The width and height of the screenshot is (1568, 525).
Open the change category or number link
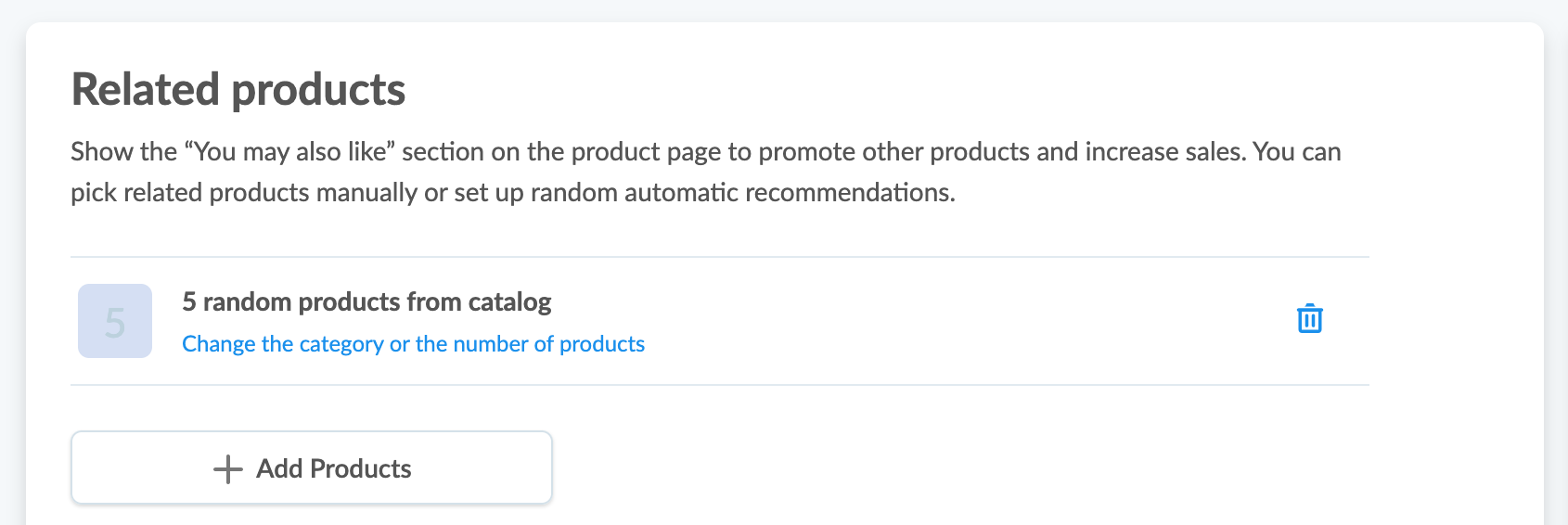(413, 344)
